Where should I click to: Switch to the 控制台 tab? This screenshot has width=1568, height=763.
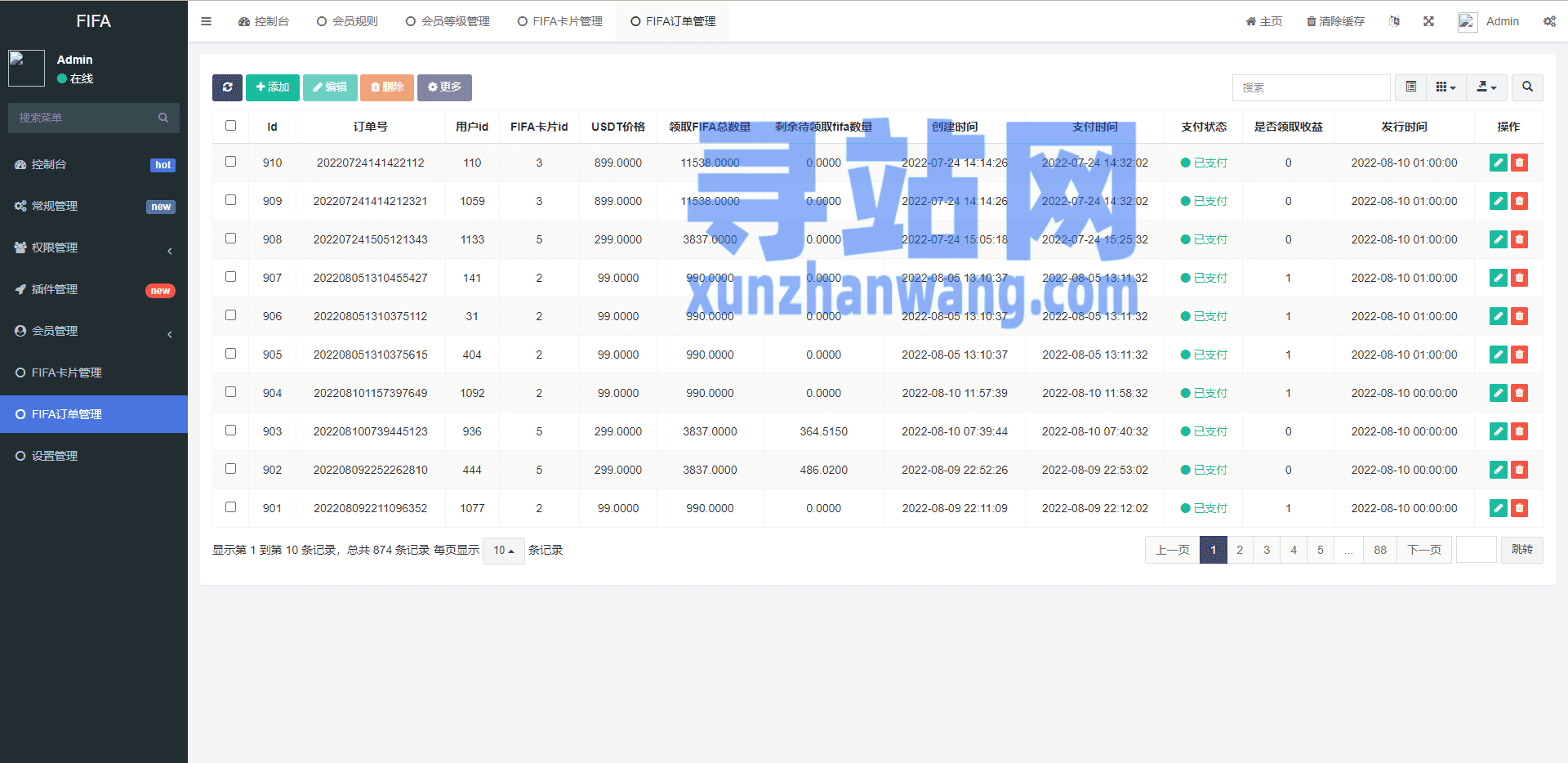[263, 21]
